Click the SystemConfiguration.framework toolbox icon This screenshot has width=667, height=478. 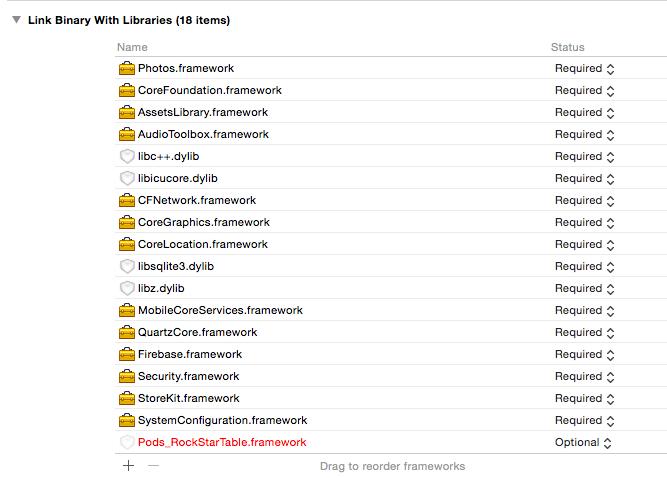tap(127, 421)
